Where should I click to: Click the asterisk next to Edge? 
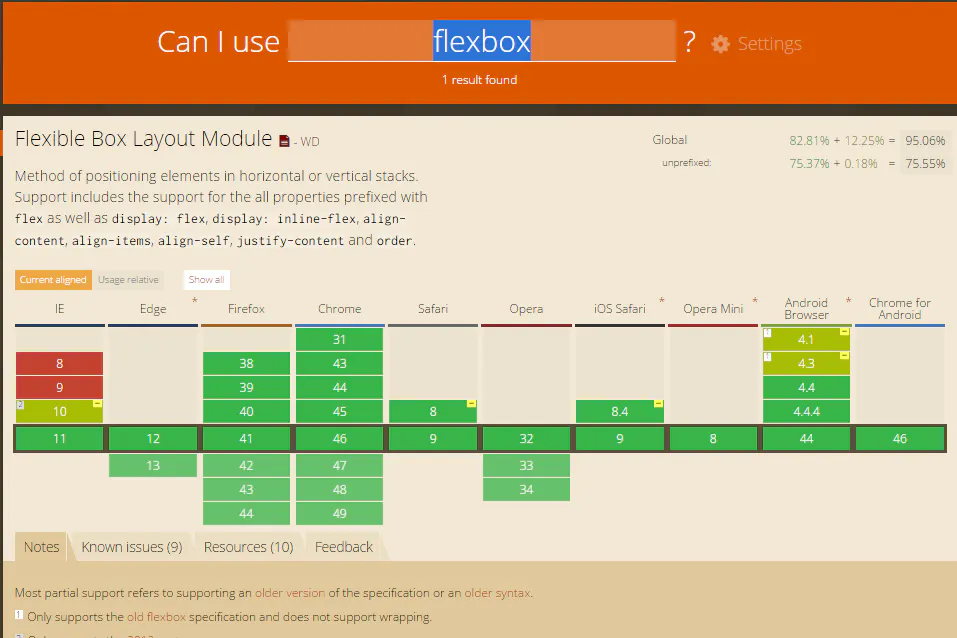[x=195, y=300]
